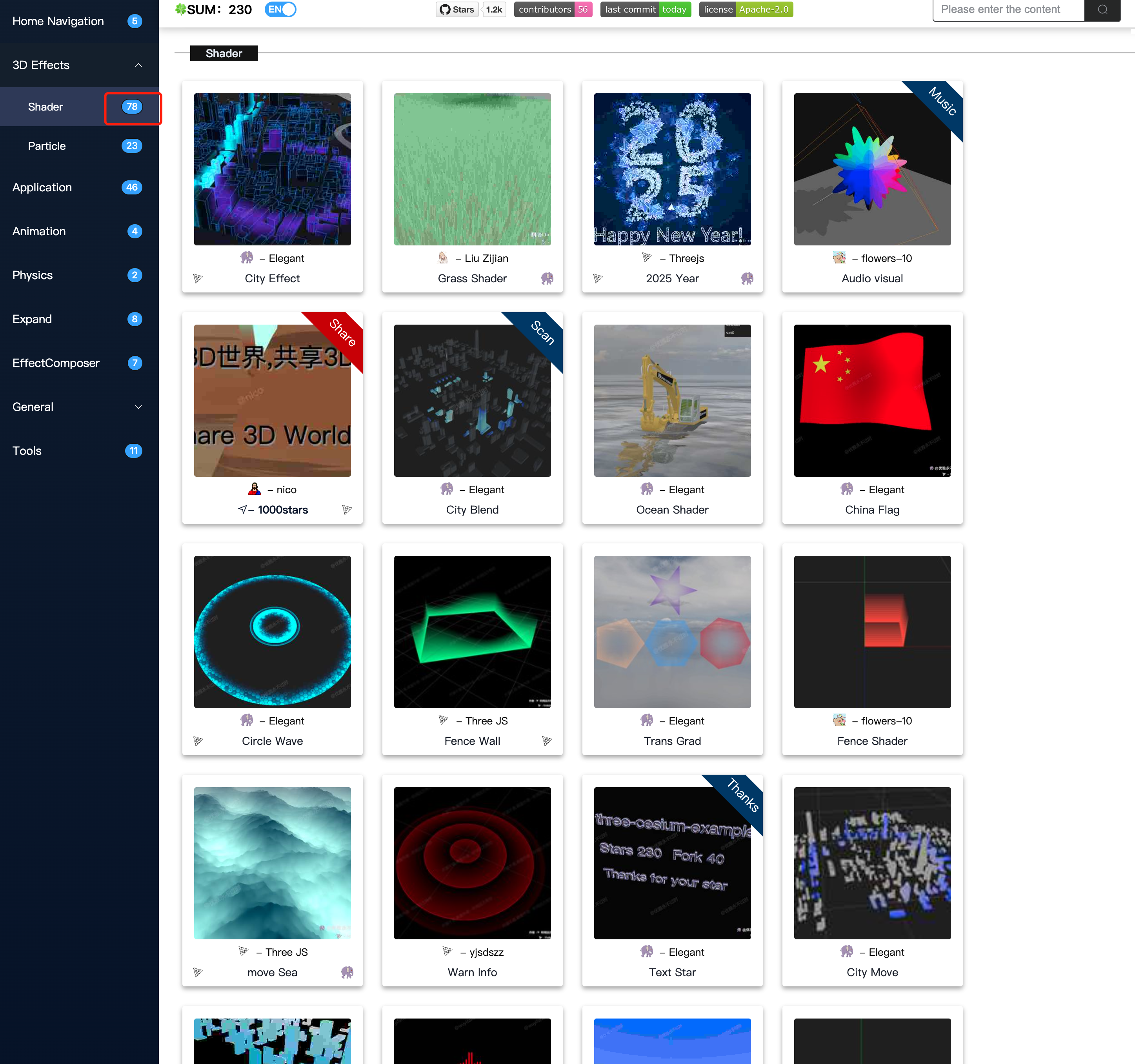This screenshot has width=1135, height=1064.
Task: Select the Shader submenu item
Action: (x=79, y=107)
